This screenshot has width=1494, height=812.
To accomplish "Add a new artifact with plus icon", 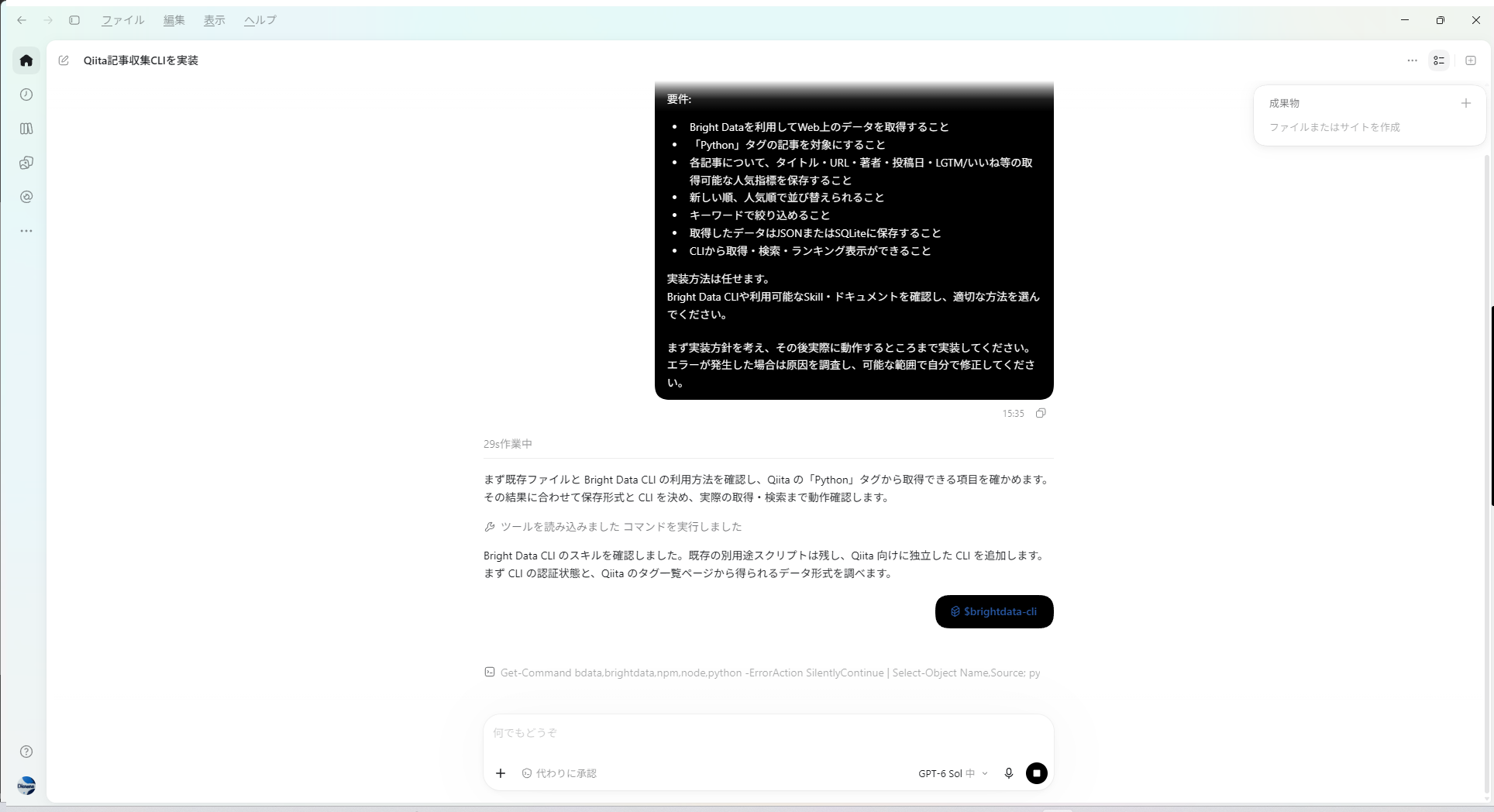I will coord(1465,103).
